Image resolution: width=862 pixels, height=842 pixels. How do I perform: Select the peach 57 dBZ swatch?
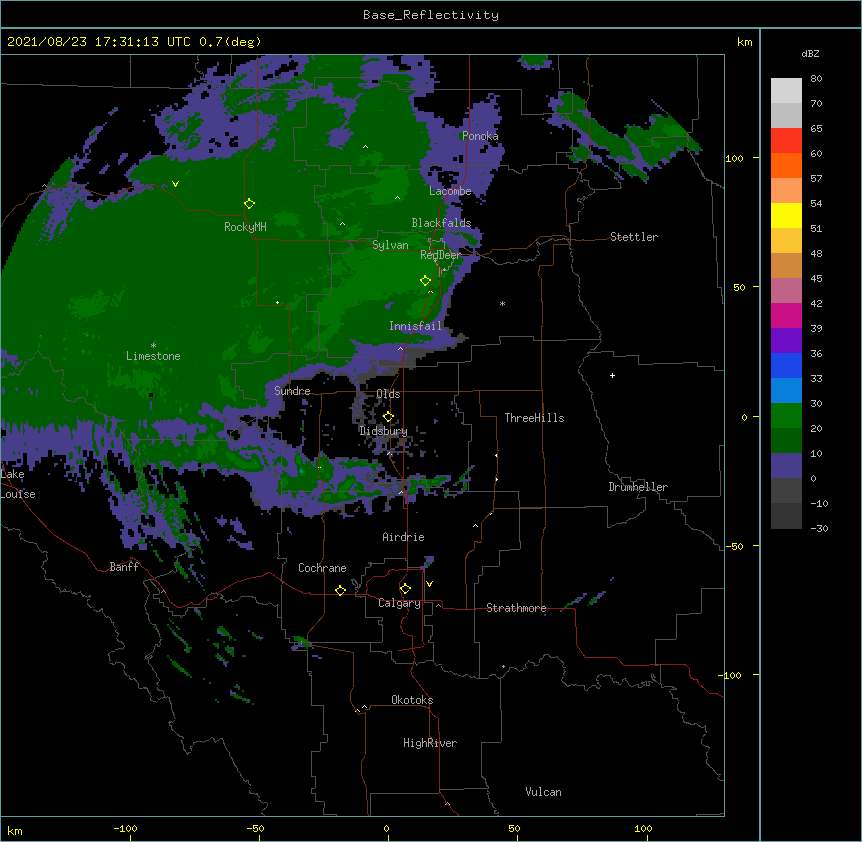pyautogui.click(x=786, y=191)
